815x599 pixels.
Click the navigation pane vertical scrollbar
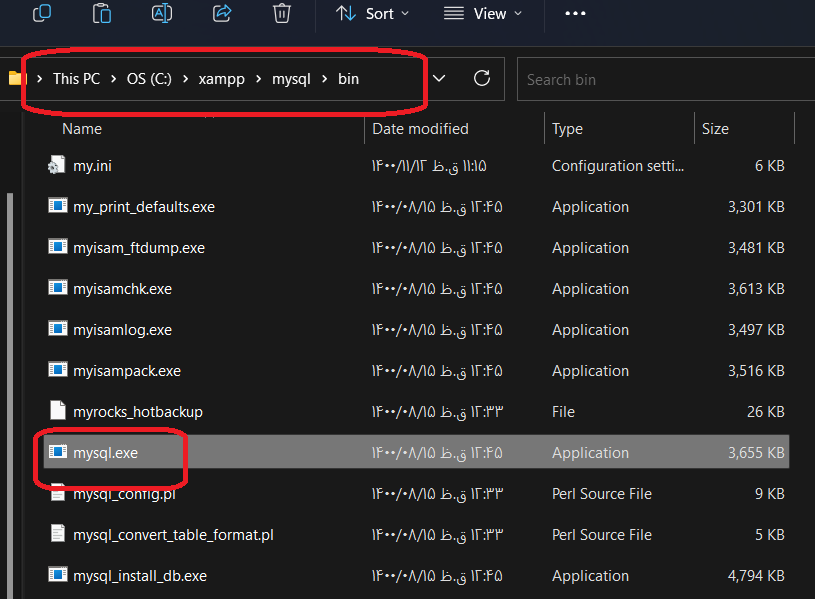click(x=10, y=395)
